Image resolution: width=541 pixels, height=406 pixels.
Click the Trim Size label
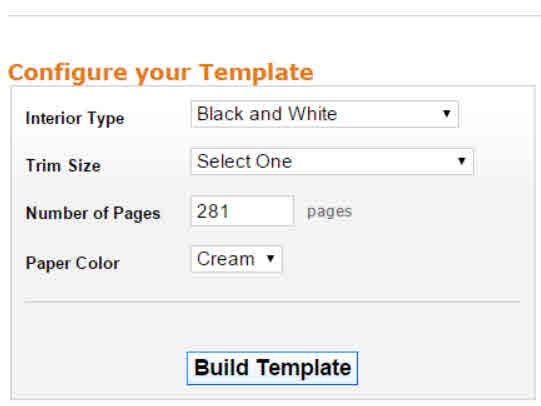[x=63, y=166]
